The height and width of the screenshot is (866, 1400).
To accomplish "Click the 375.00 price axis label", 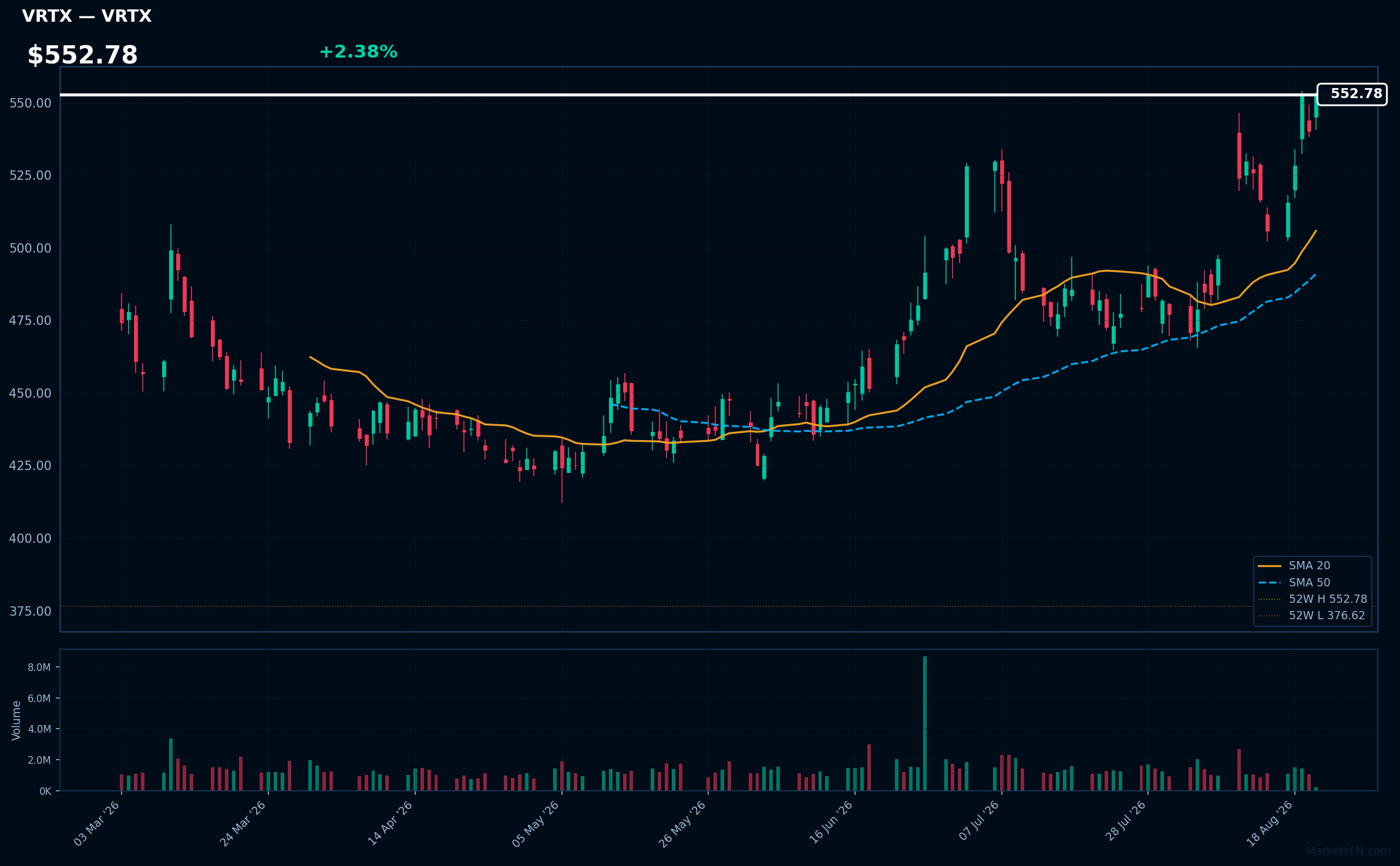I will coord(31,611).
